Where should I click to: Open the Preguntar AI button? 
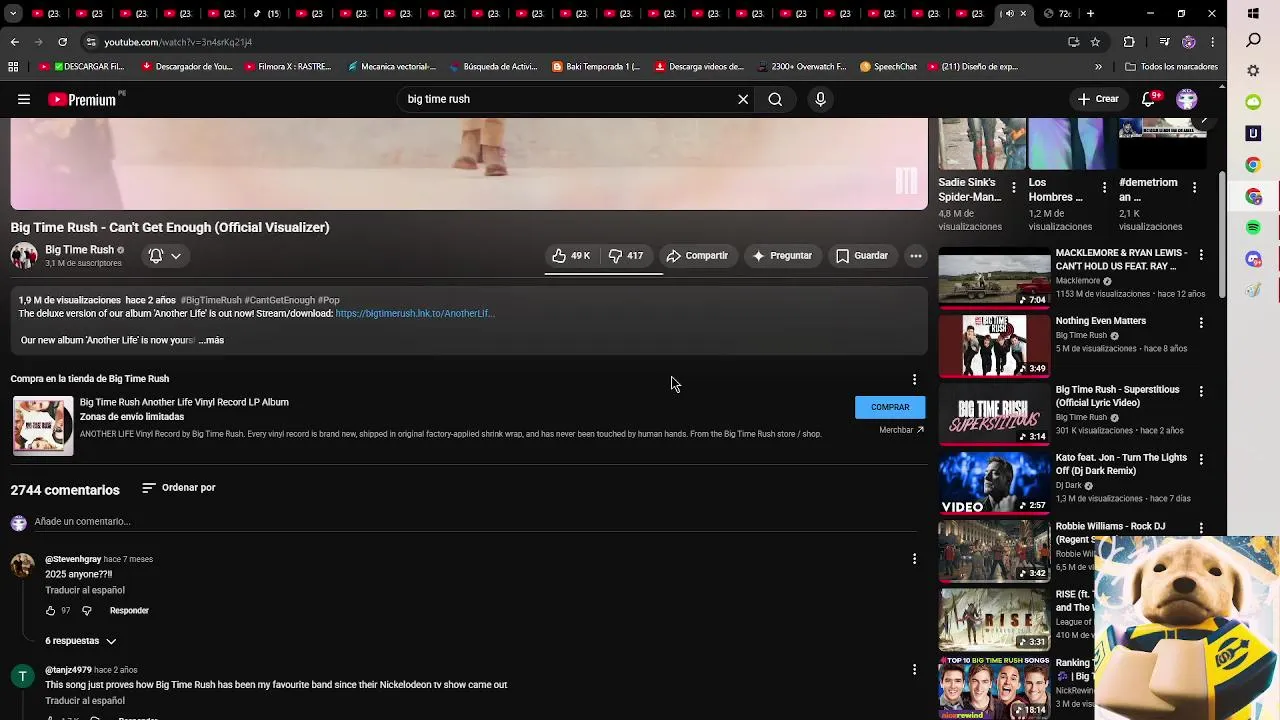(782, 256)
